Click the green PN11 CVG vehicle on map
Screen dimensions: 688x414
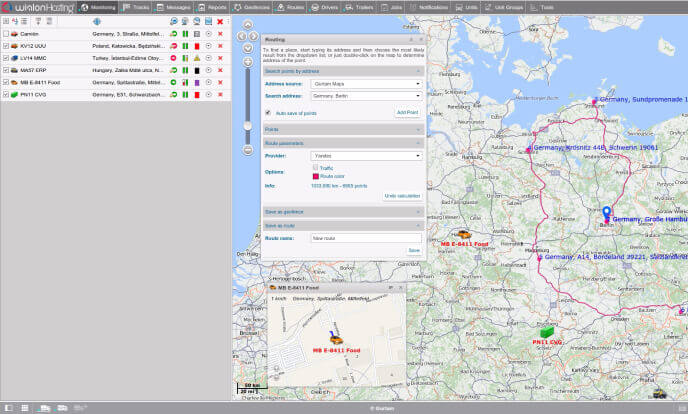pyautogui.click(x=547, y=331)
